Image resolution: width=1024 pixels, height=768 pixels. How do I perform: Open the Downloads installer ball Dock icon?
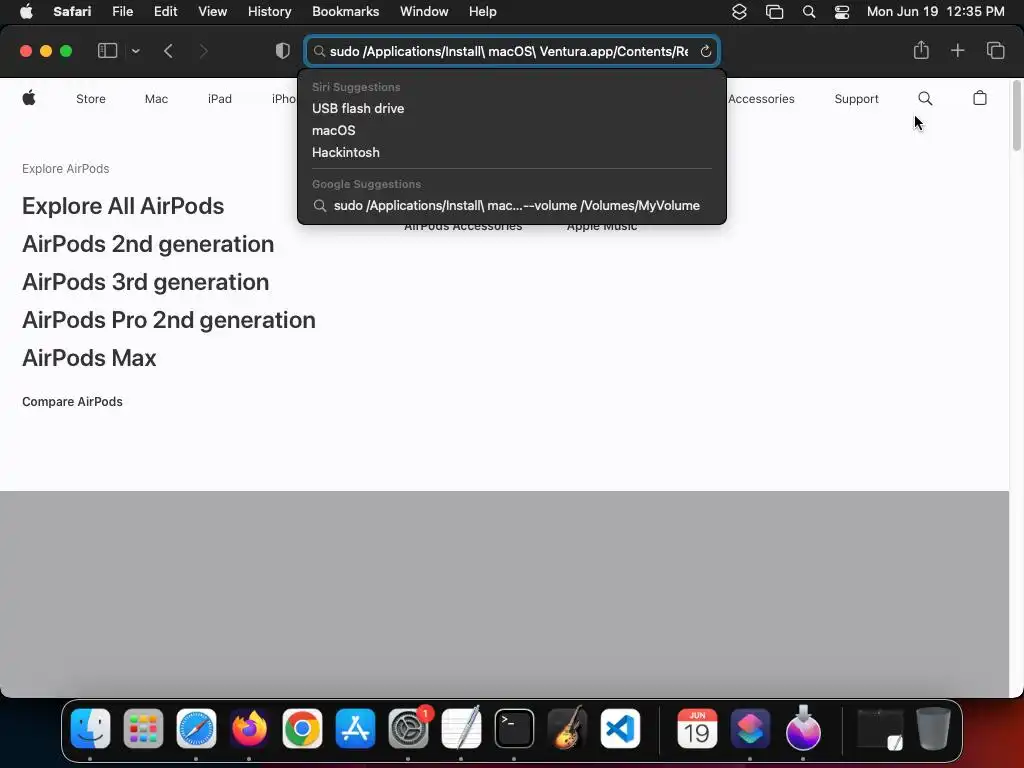click(x=803, y=728)
